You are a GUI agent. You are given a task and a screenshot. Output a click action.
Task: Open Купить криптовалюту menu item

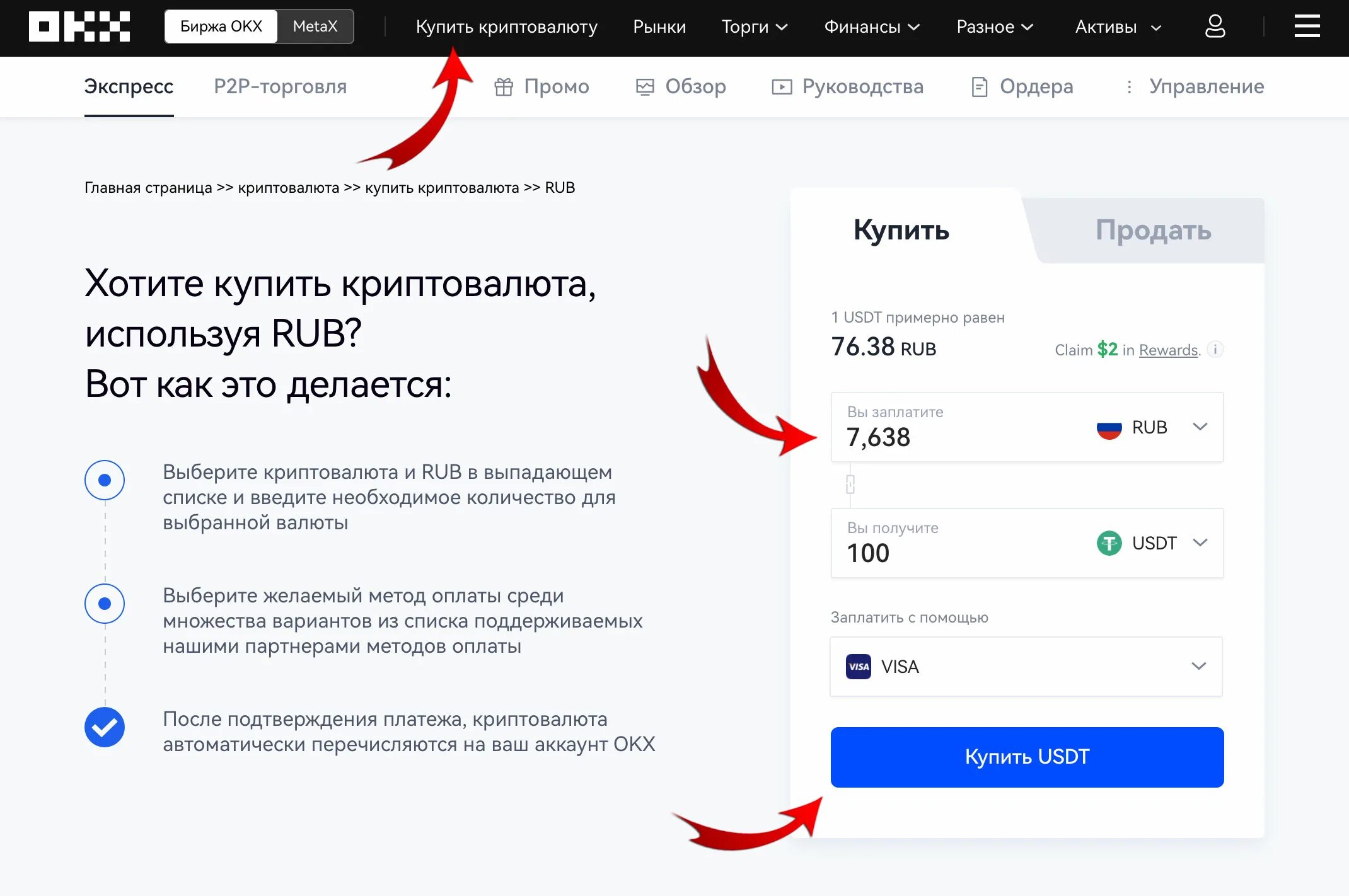pos(506,26)
